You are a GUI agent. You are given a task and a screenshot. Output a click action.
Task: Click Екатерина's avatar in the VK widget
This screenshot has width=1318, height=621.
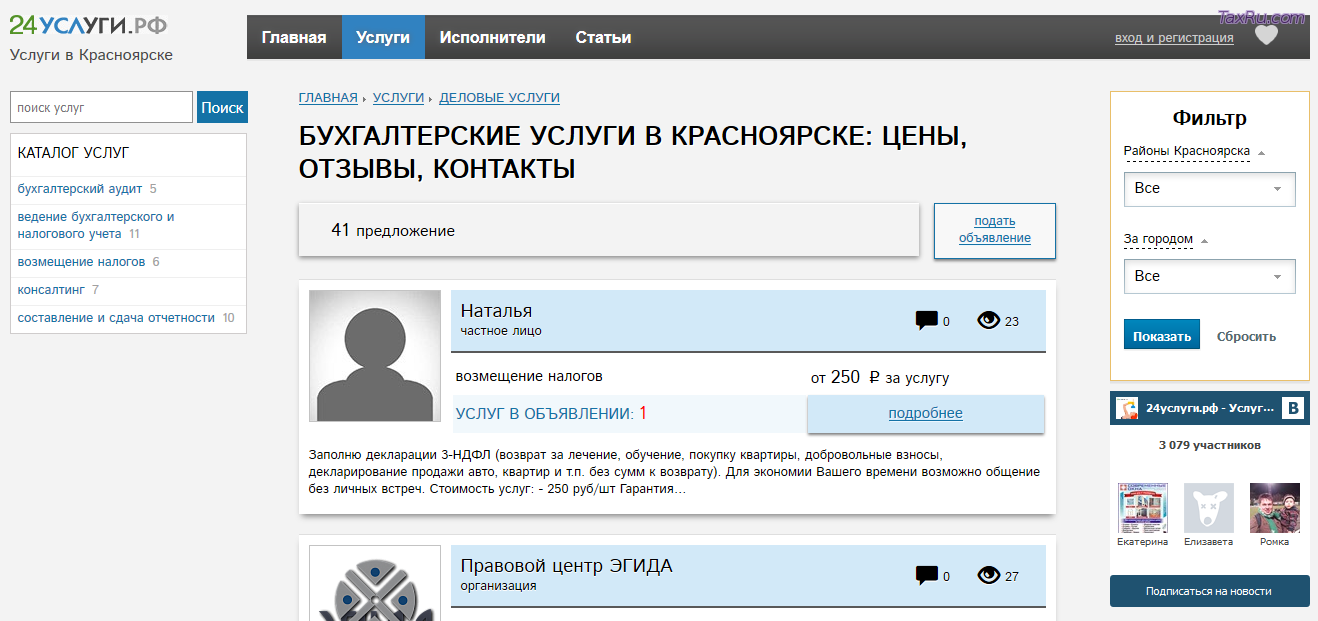(1141, 509)
